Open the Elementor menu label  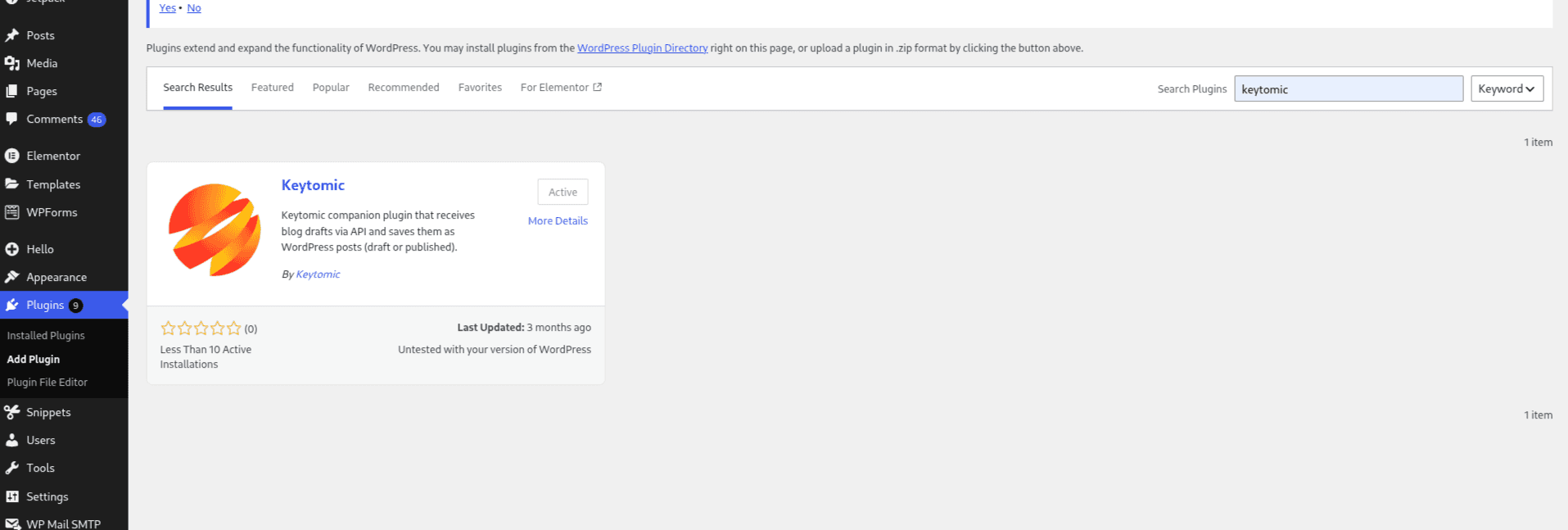pyautogui.click(x=53, y=156)
